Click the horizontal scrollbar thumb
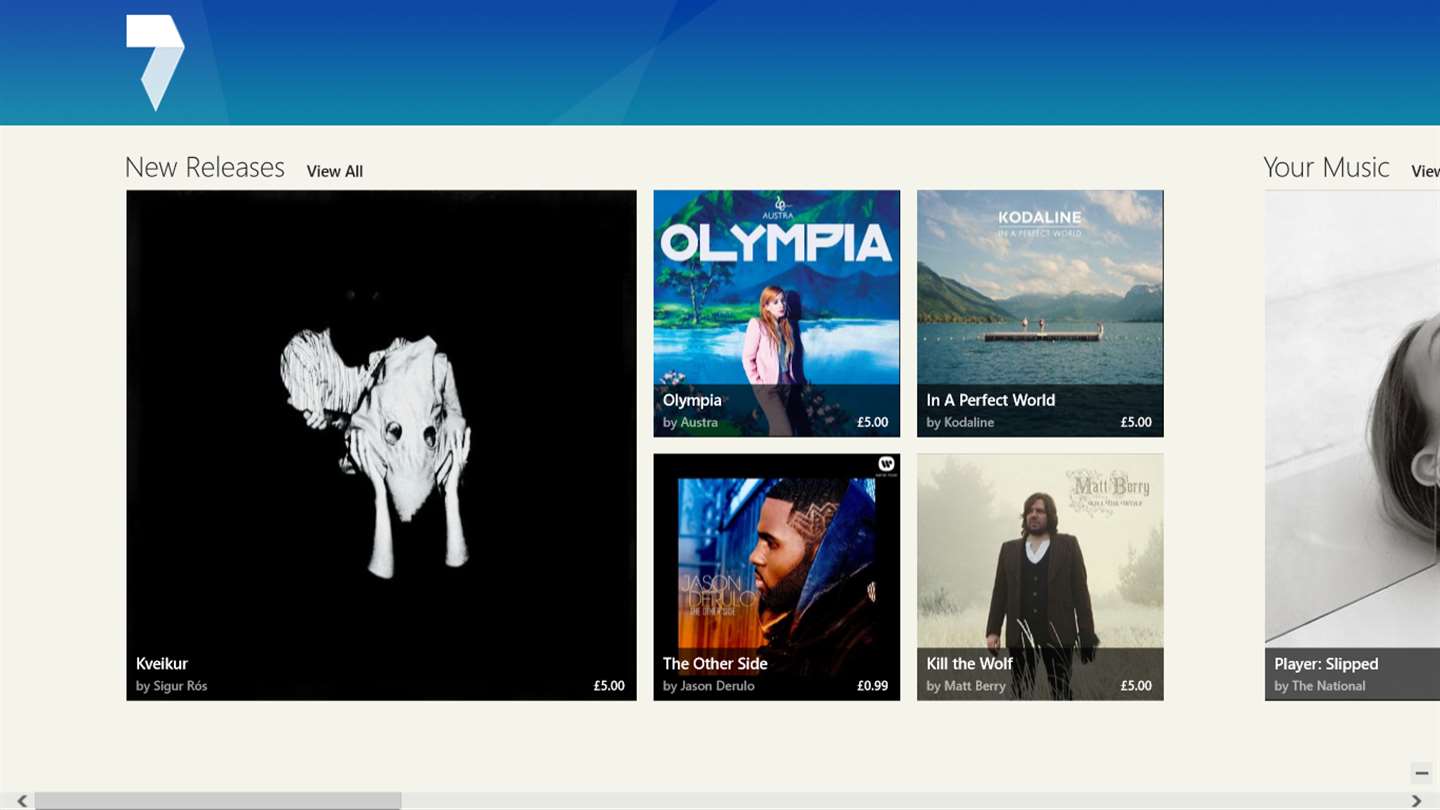Viewport: 1440px width, 810px height. 218,801
